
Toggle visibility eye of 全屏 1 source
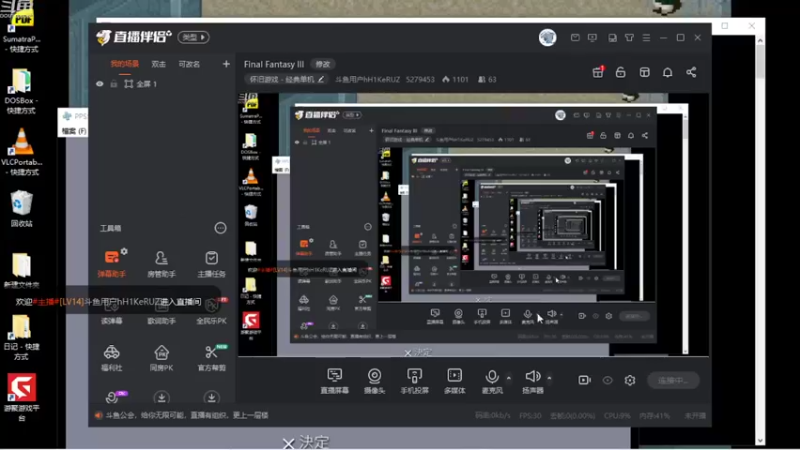[99, 84]
